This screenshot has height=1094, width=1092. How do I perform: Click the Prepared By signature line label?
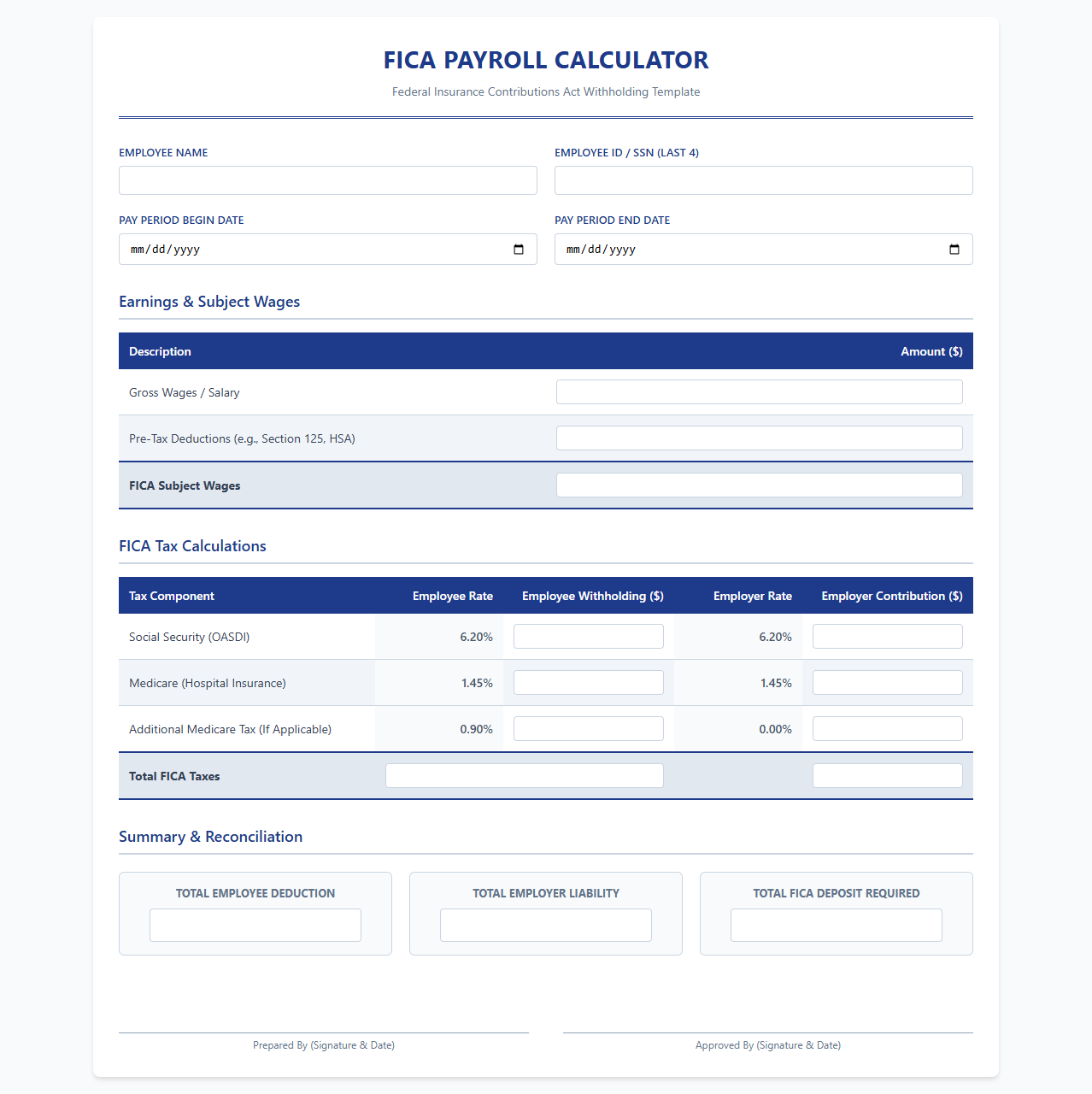coord(324,1045)
